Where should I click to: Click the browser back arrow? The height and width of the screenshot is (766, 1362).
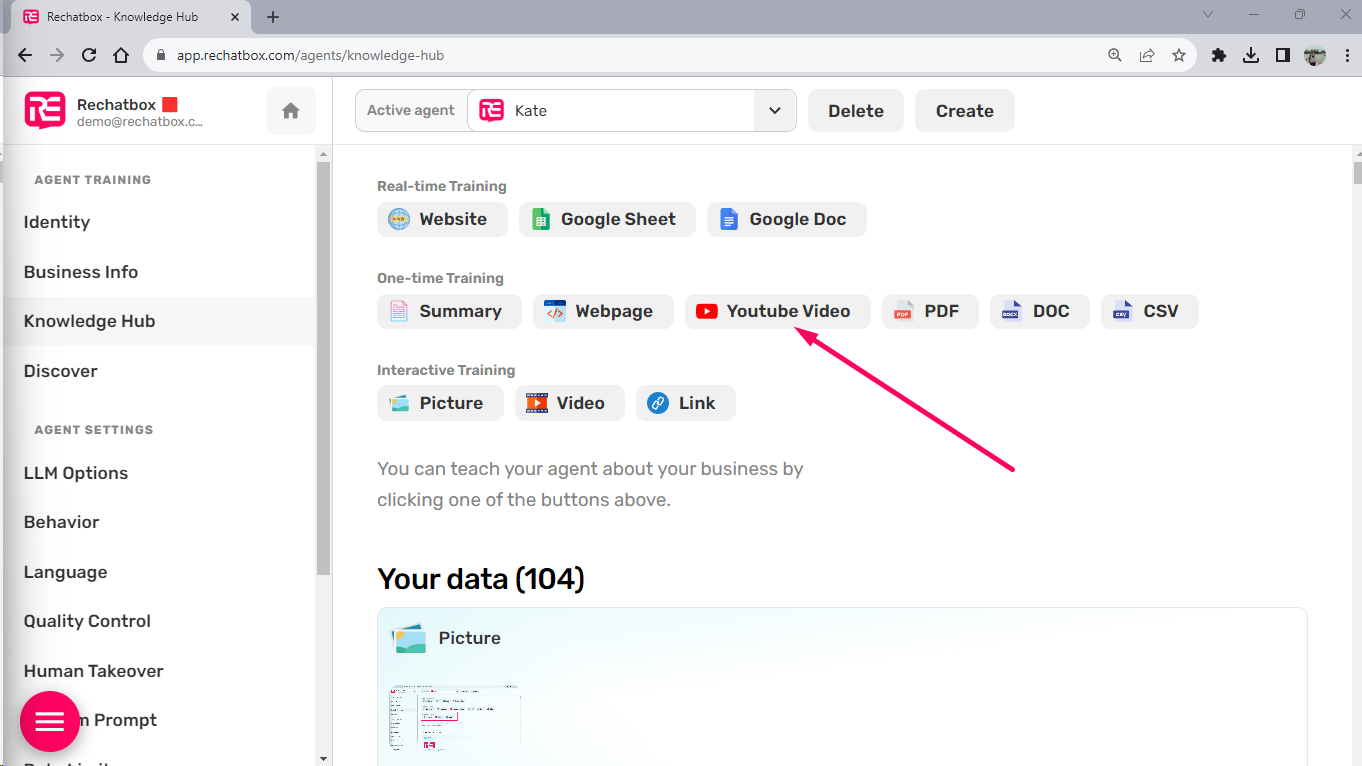[x=25, y=56]
